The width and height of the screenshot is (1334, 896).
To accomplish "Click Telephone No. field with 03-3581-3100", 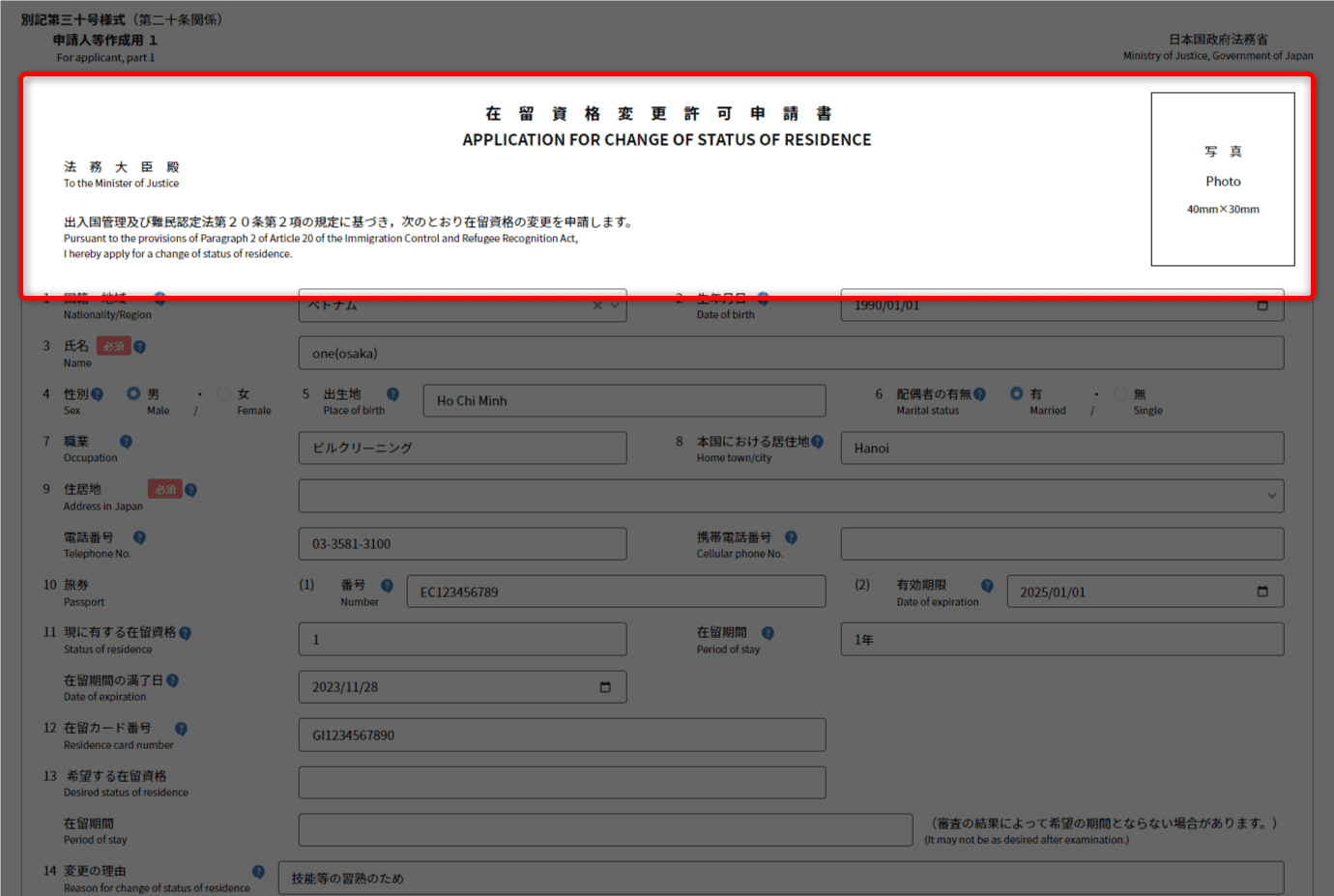I will pyautogui.click(x=462, y=544).
